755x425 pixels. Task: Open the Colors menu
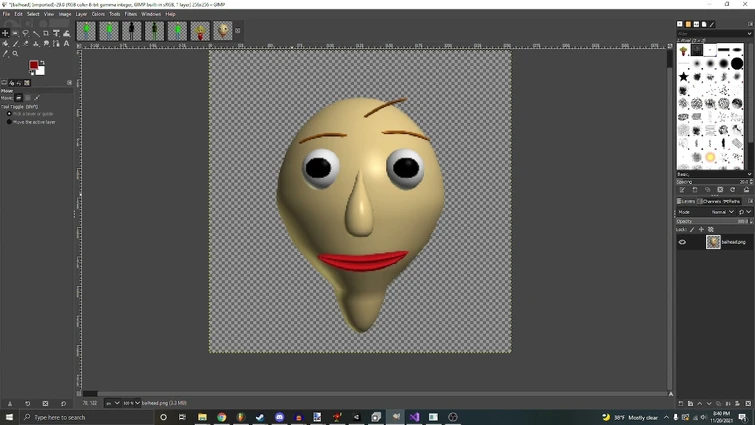click(98, 14)
